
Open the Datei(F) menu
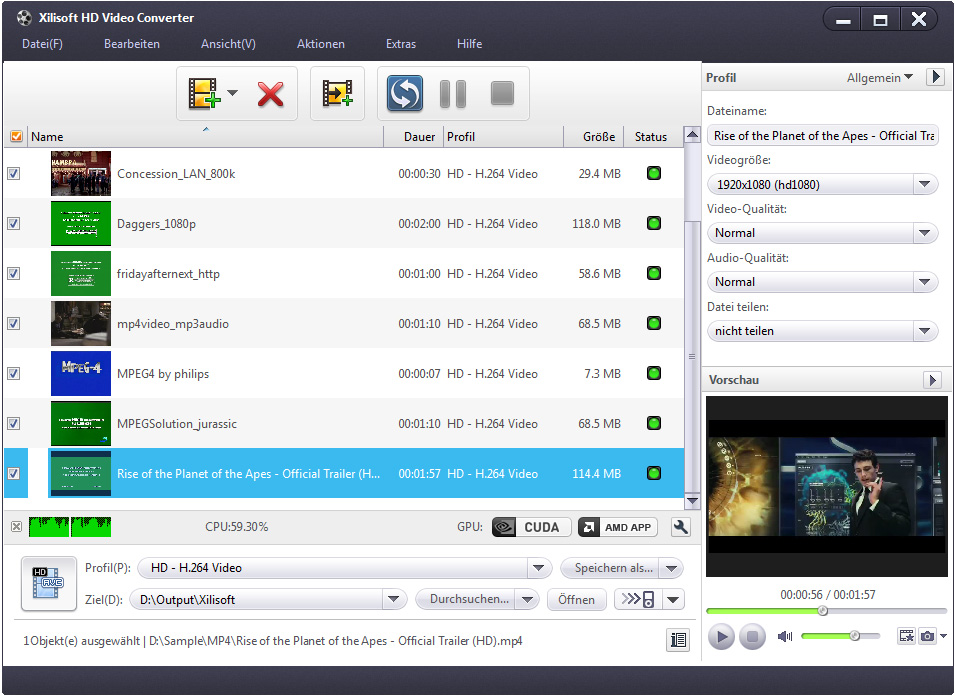pos(42,44)
